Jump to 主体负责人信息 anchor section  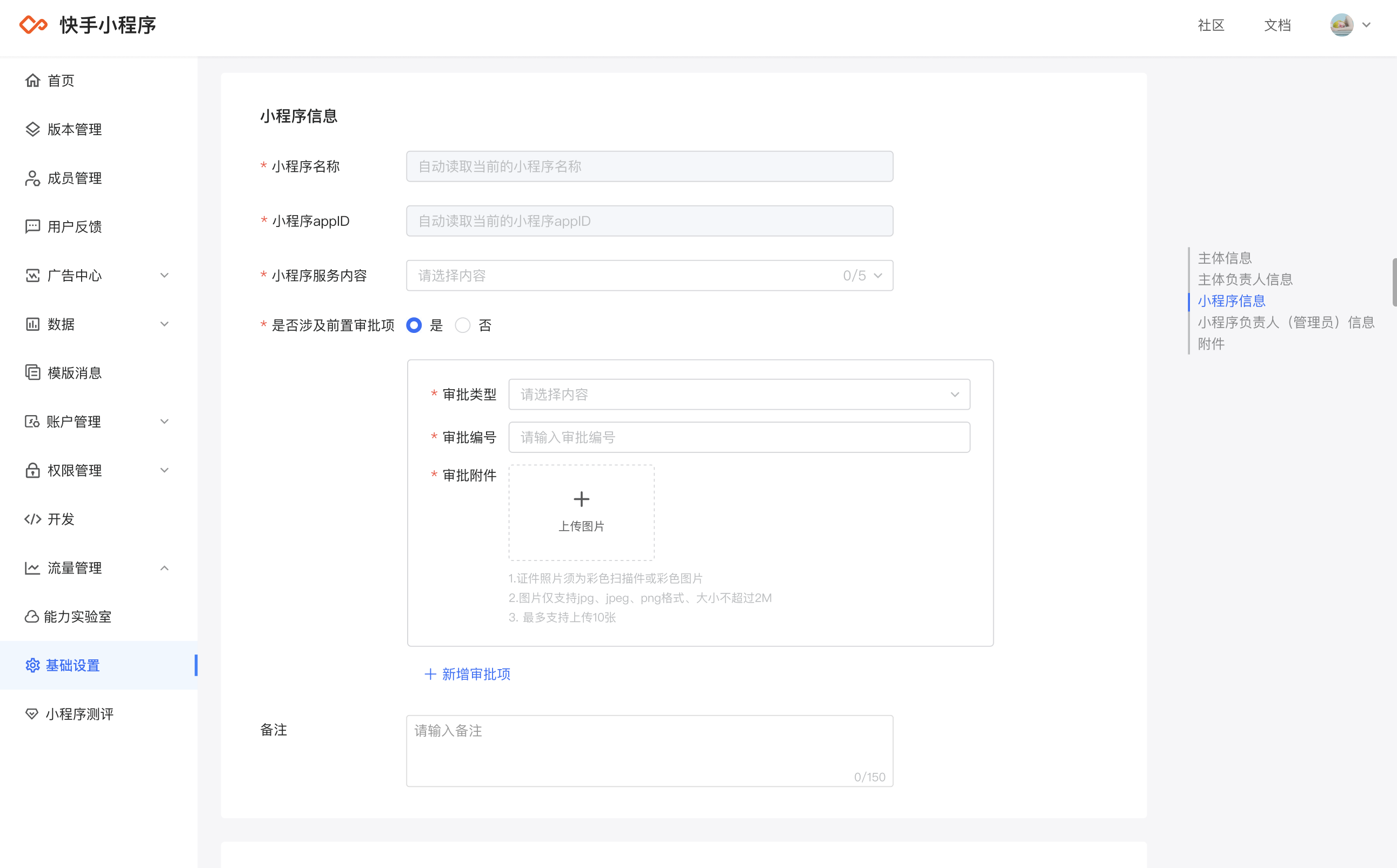click(x=1245, y=279)
